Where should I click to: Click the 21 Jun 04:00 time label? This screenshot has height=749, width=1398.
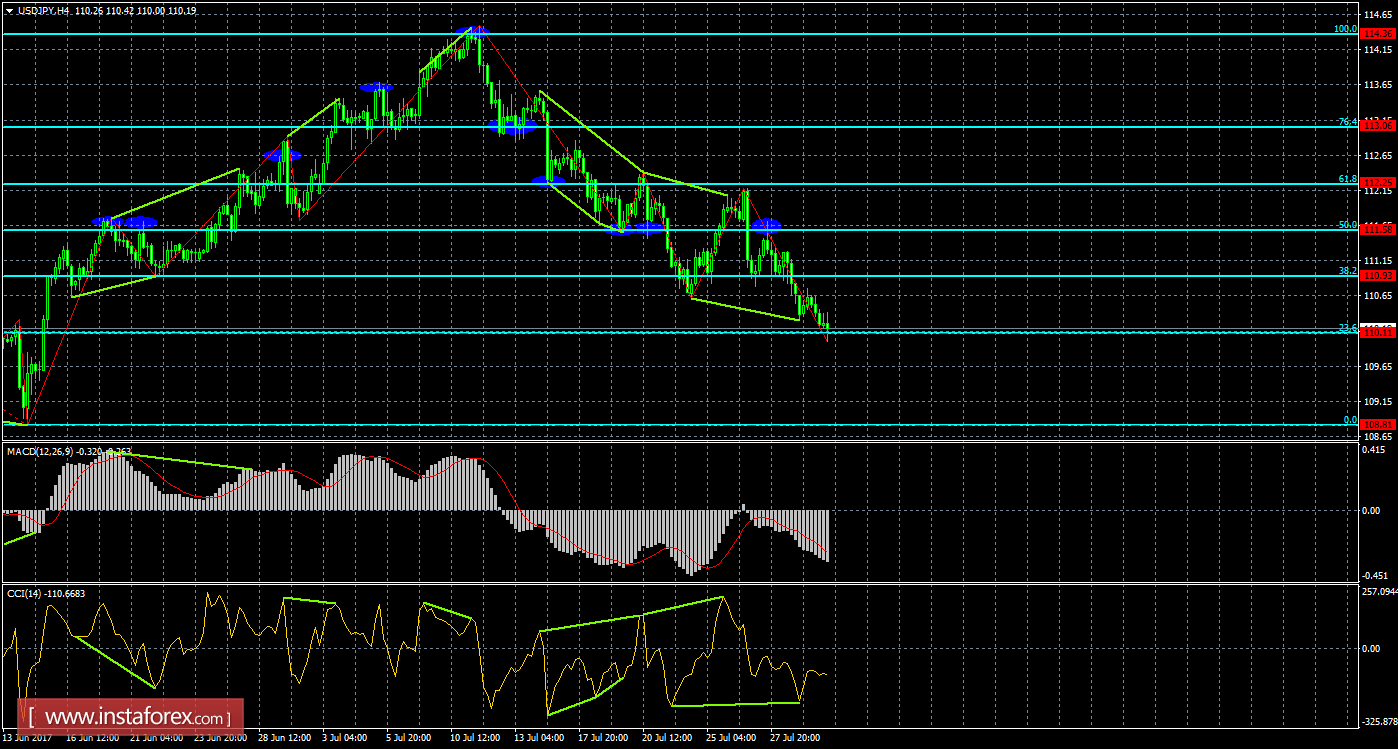coord(155,738)
